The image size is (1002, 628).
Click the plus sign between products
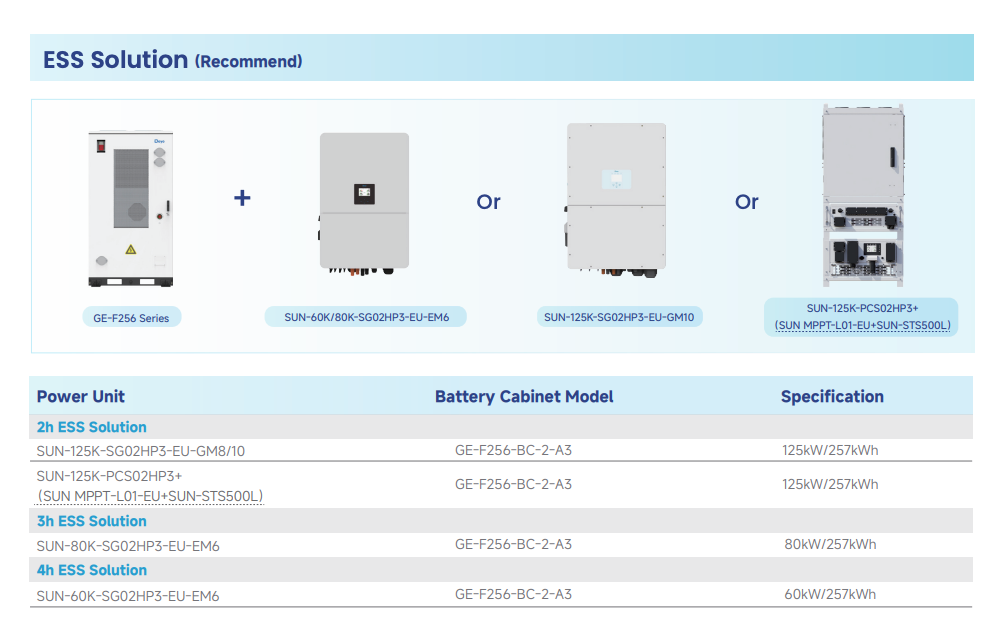click(242, 198)
